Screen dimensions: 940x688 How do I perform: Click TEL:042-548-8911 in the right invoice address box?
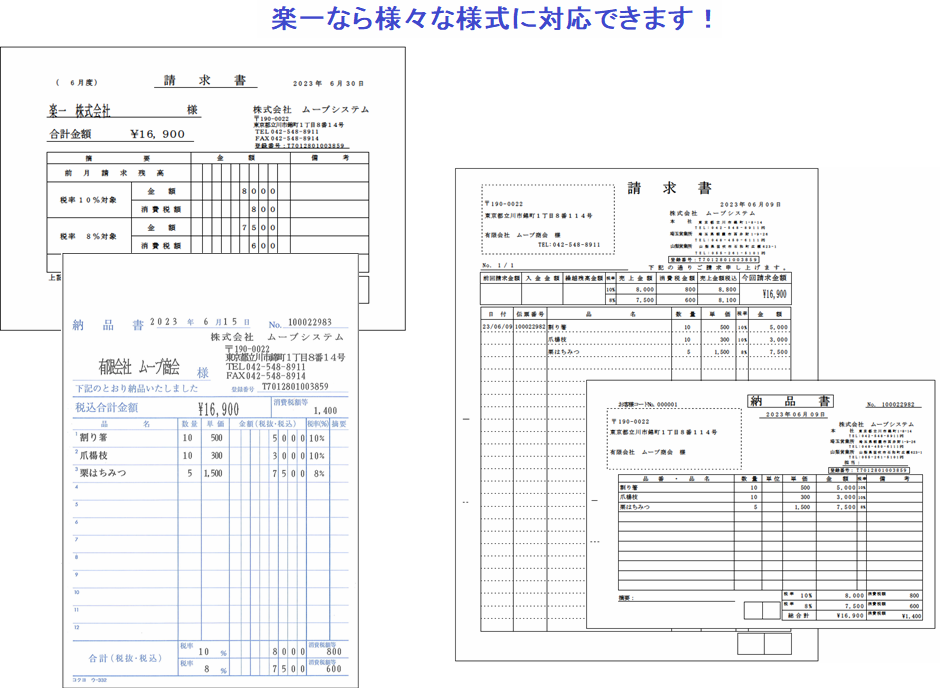coord(569,245)
